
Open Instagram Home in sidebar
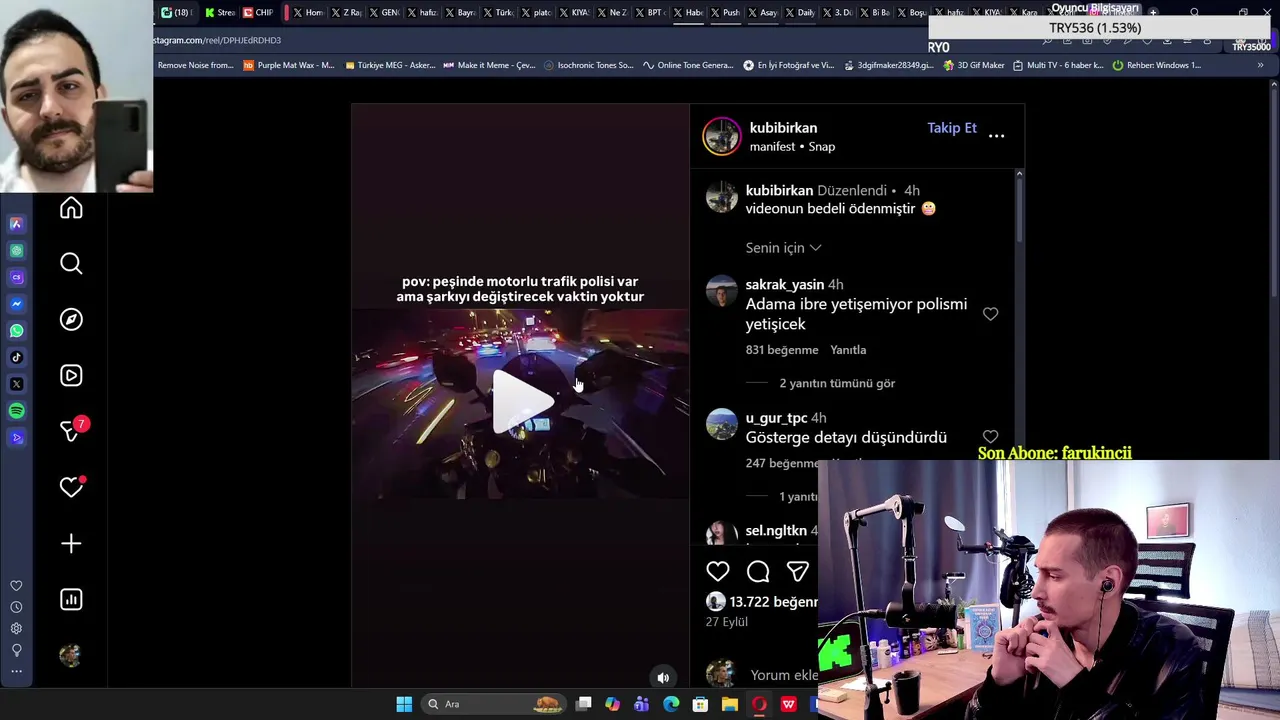pos(71,208)
